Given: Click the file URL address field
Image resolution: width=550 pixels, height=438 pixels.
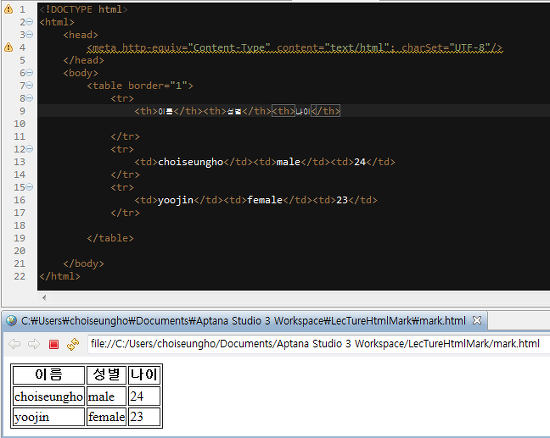Looking at the screenshot, I should pyautogui.click(x=318, y=344).
